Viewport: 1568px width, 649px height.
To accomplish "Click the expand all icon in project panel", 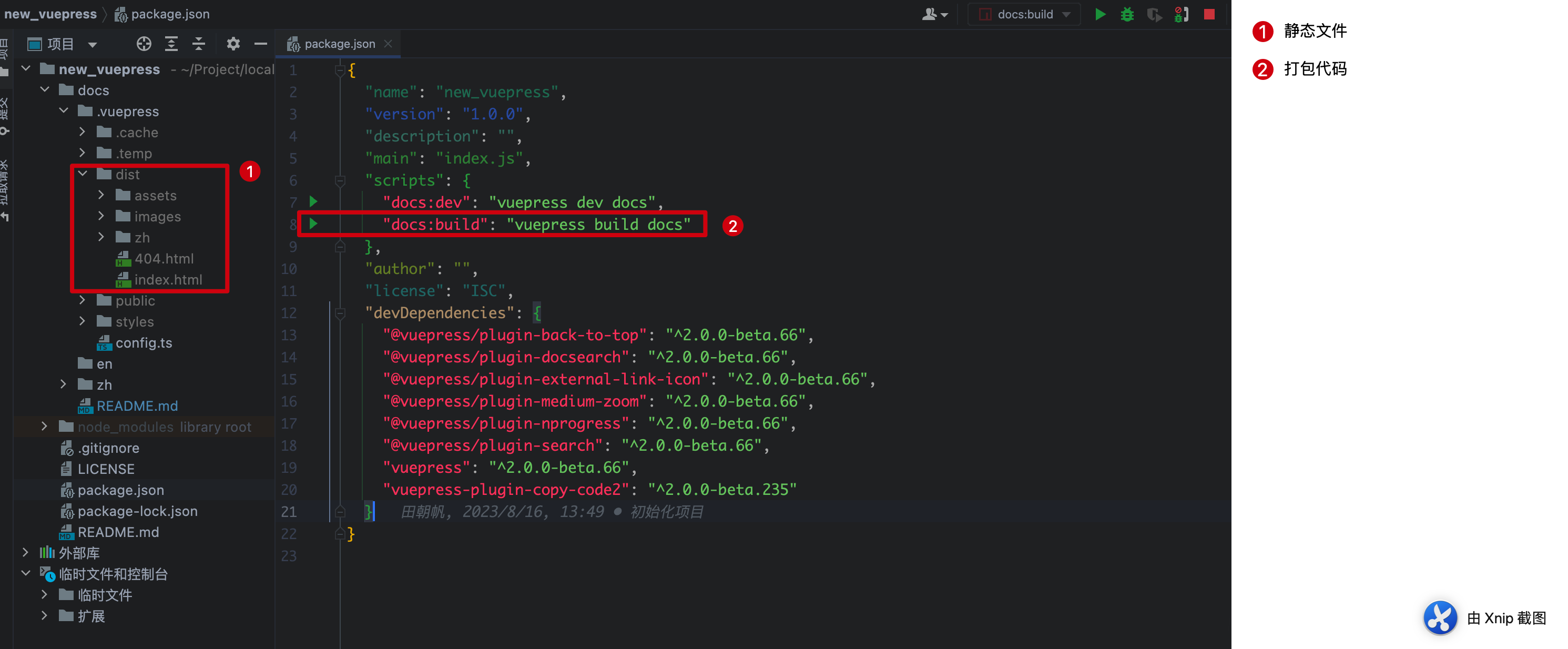I will coord(171,44).
